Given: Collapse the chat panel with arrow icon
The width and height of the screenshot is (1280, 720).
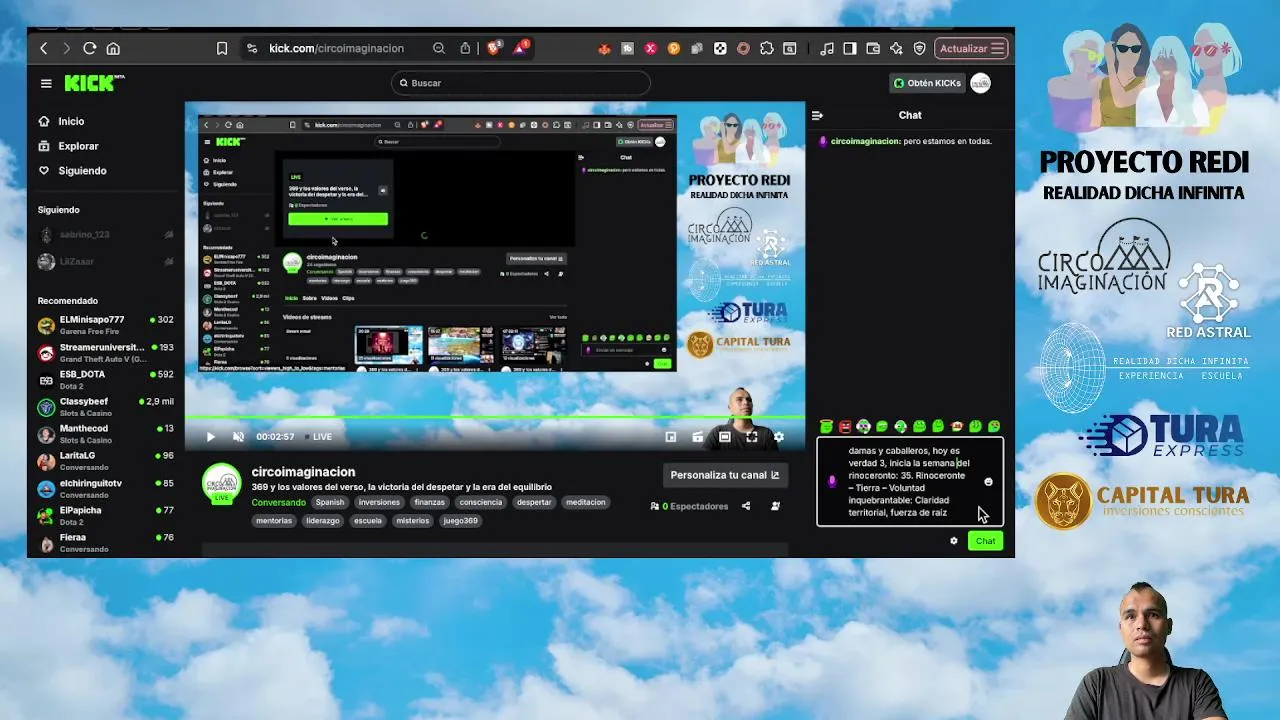Looking at the screenshot, I should pos(817,115).
